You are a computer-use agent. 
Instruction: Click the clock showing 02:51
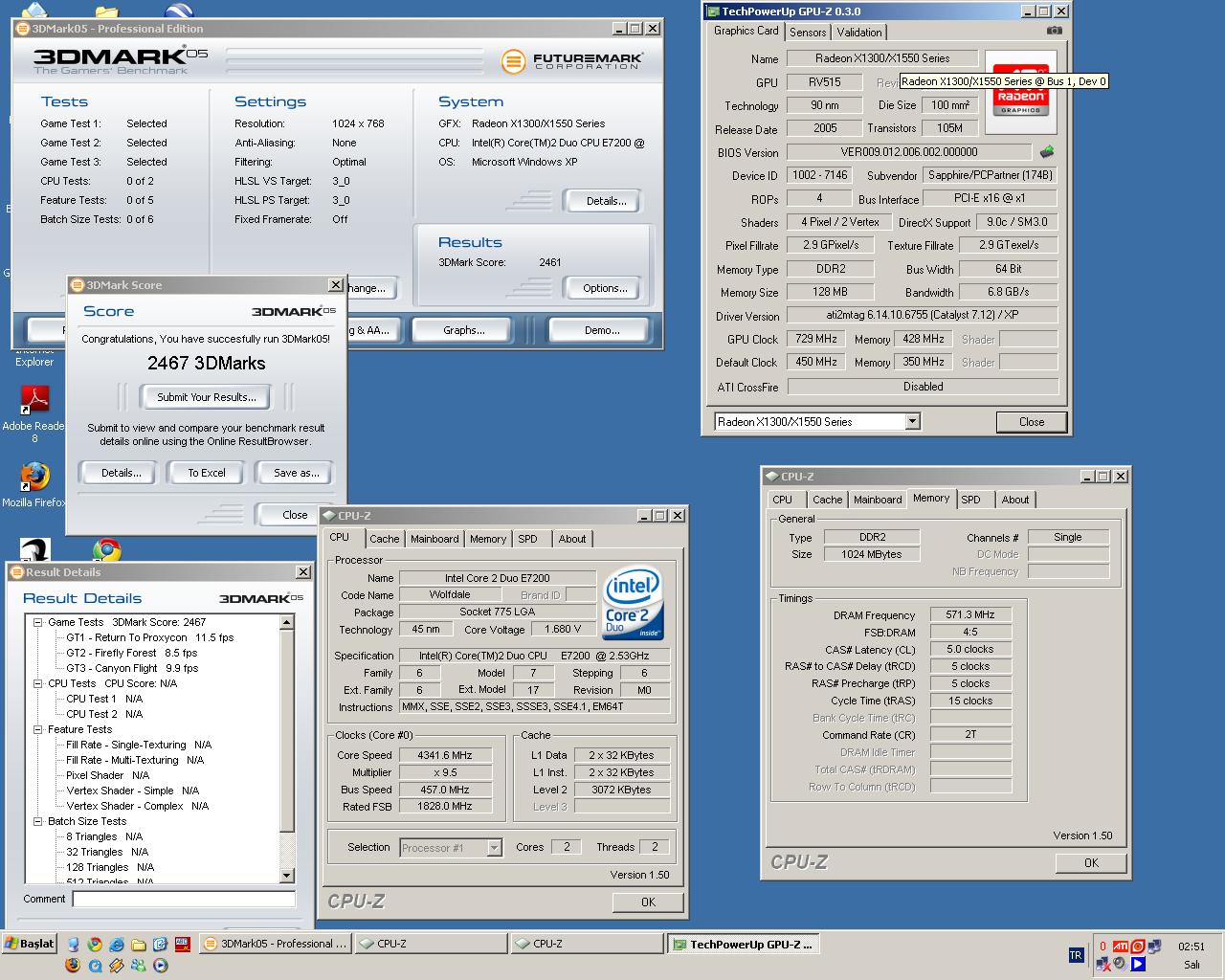pyautogui.click(x=1192, y=947)
